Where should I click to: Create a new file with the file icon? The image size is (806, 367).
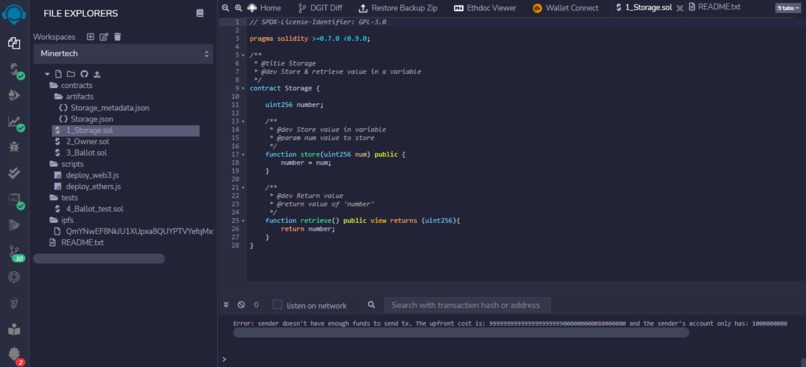click(x=58, y=75)
